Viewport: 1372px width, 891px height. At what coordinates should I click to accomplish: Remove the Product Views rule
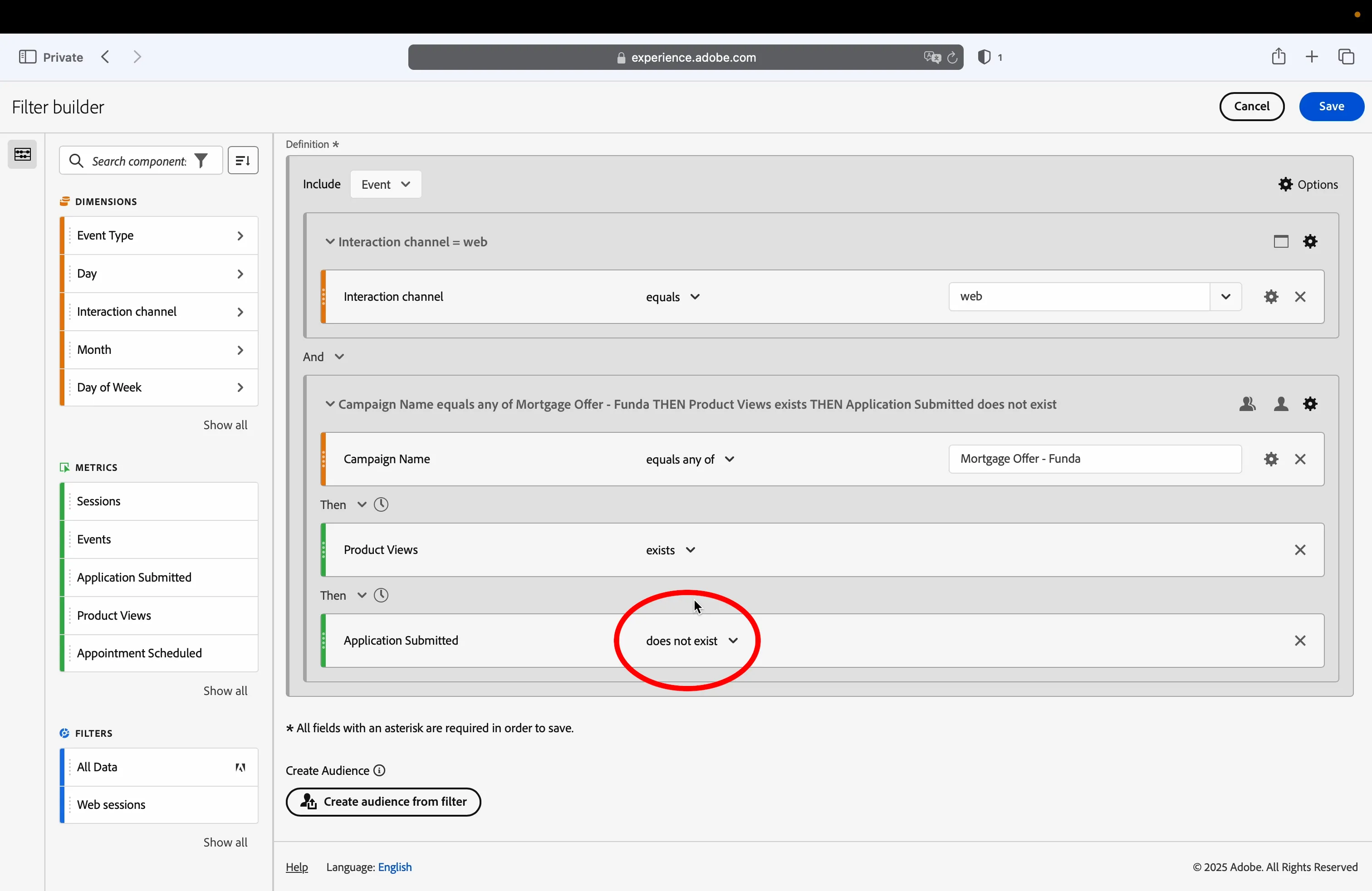coord(1300,550)
